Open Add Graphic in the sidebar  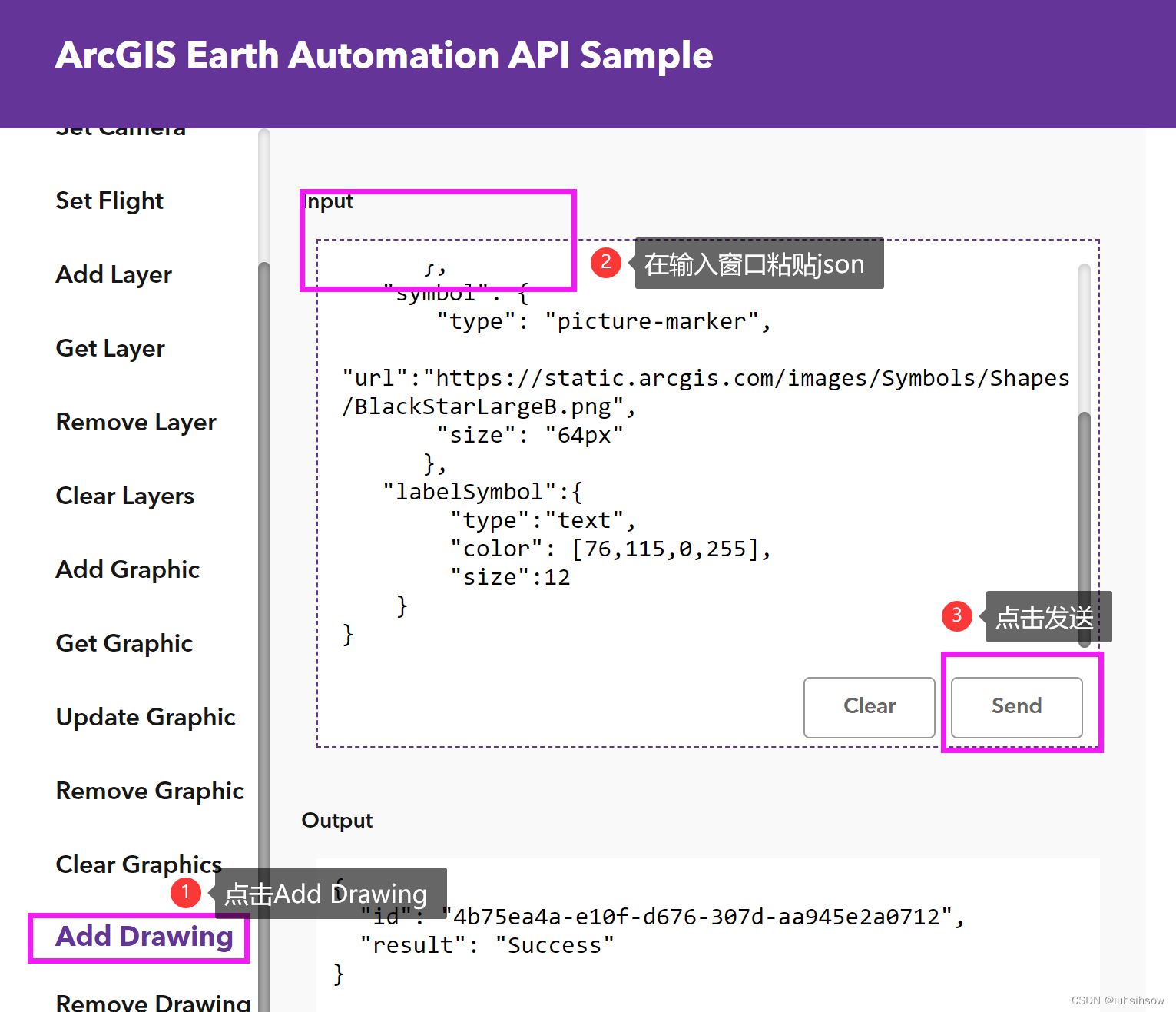coord(128,569)
